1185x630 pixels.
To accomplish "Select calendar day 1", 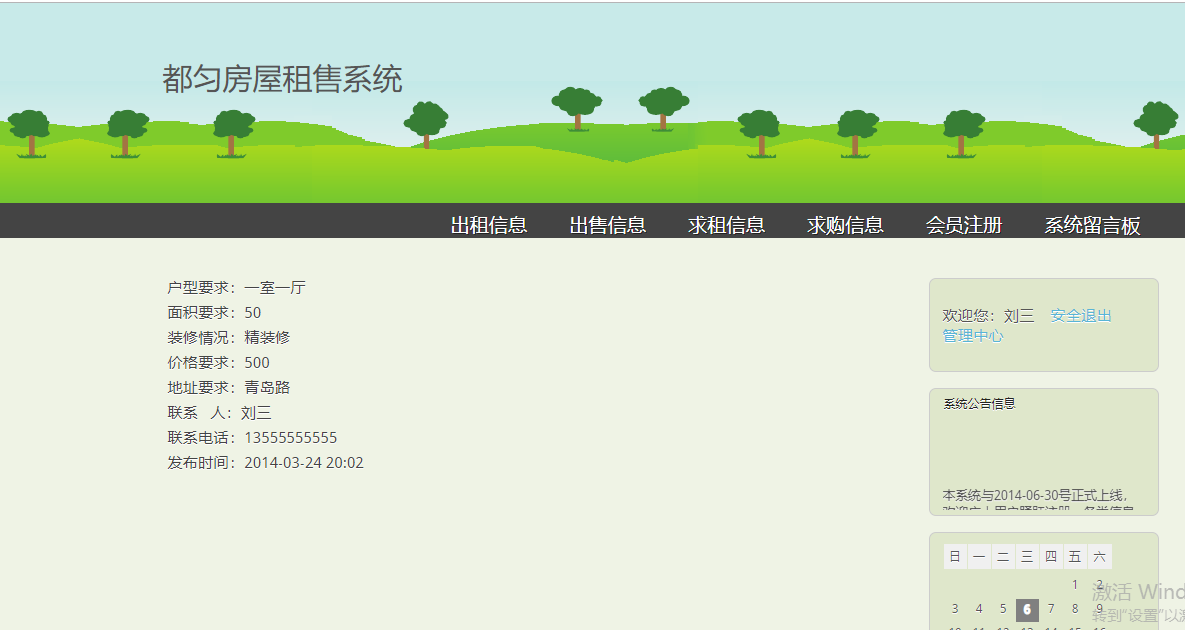I will click(1075, 585).
